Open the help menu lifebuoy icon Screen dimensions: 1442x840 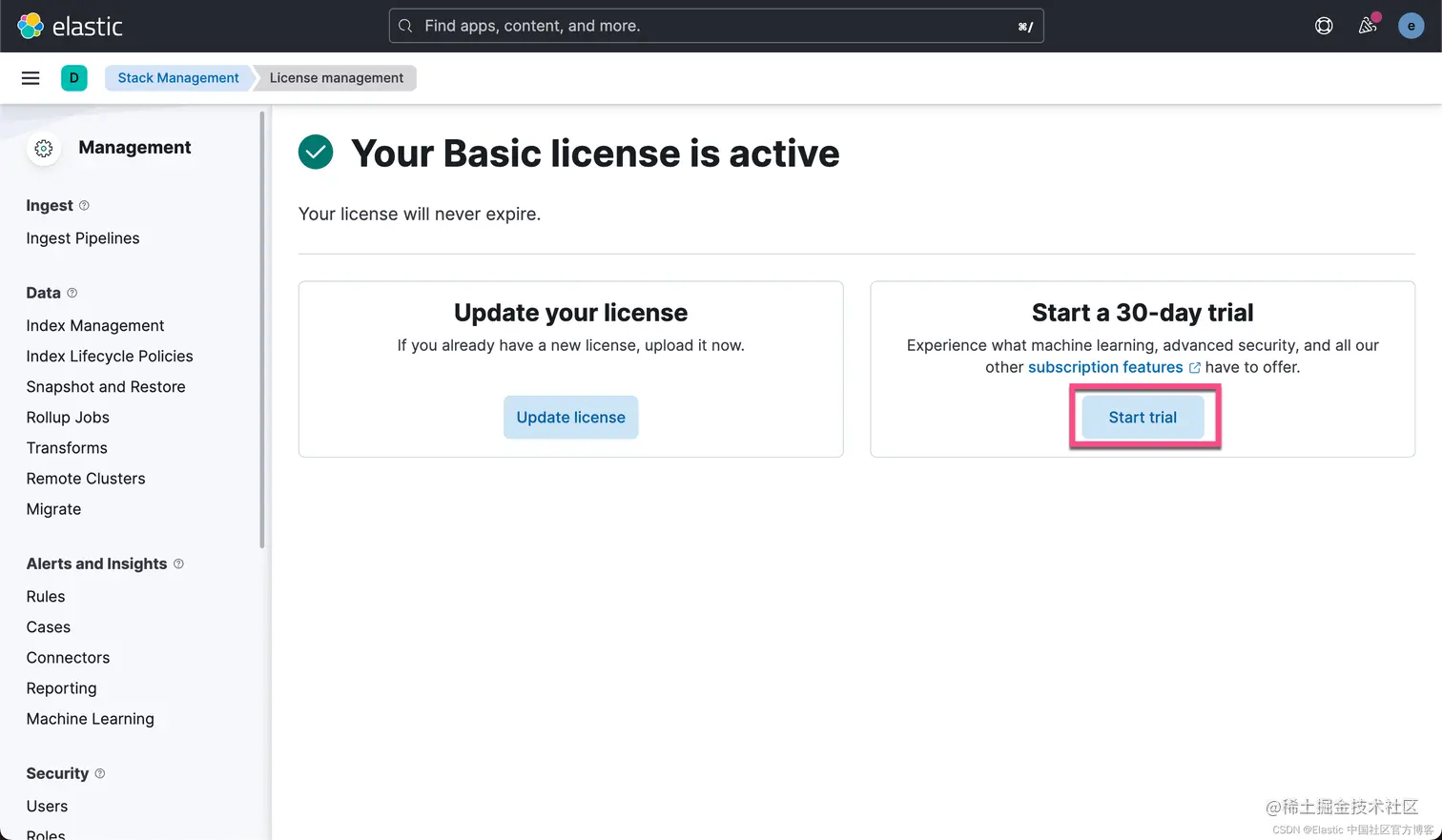pyautogui.click(x=1324, y=26)
